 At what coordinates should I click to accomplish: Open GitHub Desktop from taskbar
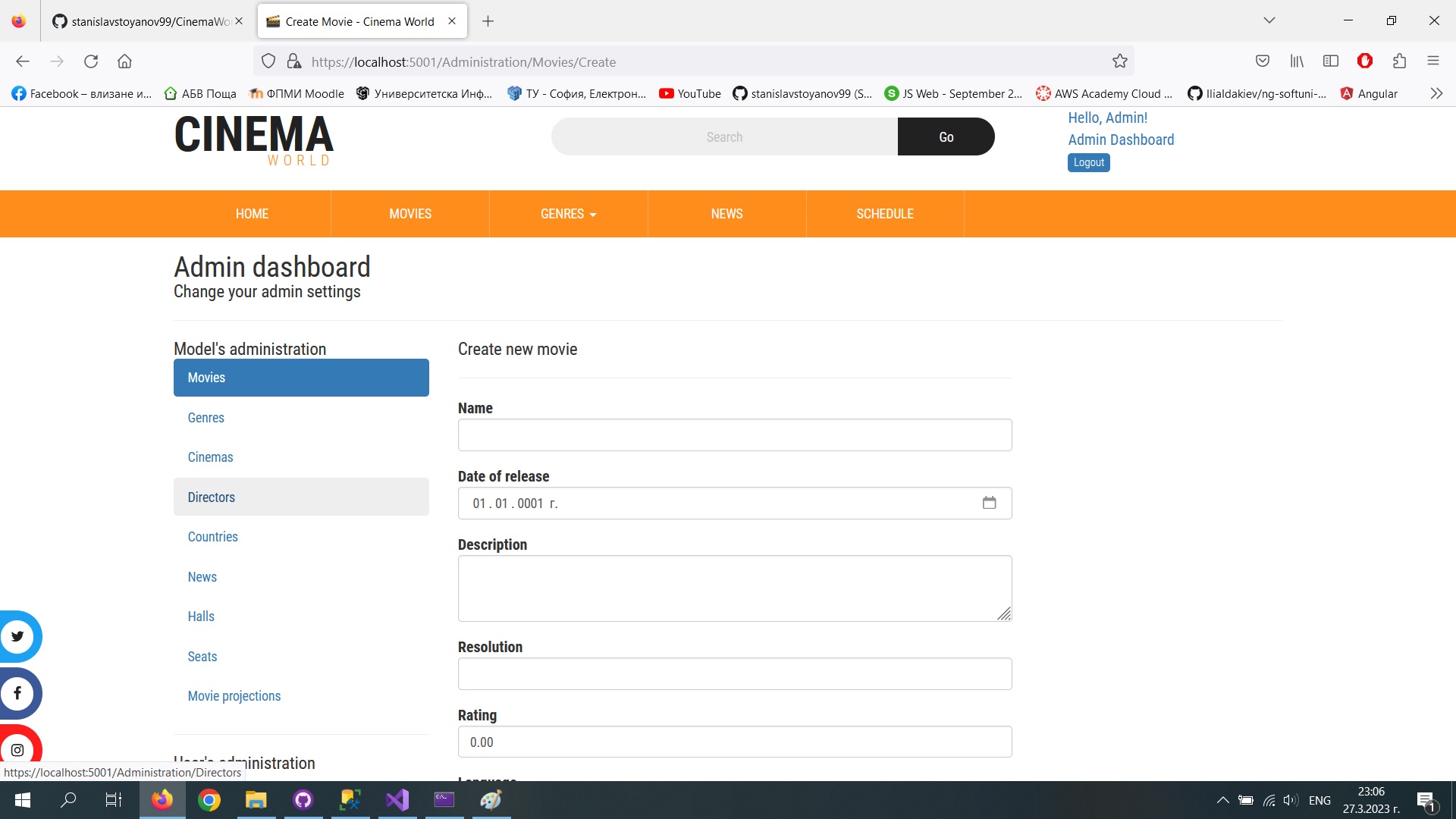pyautogui.click(x=303, y=800)
